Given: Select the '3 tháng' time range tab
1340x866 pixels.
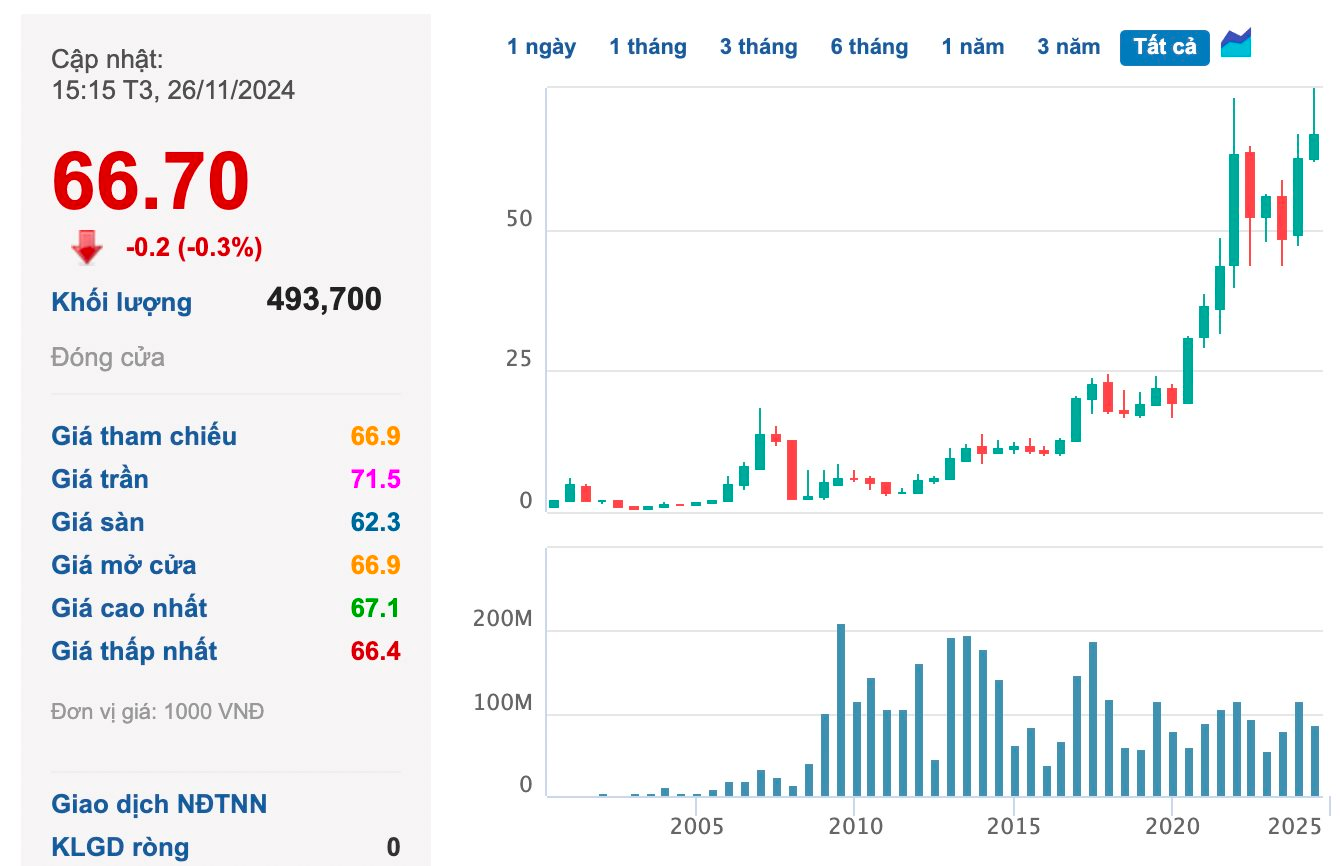Looking at the screenshot, I should click(x=758, y=47).
